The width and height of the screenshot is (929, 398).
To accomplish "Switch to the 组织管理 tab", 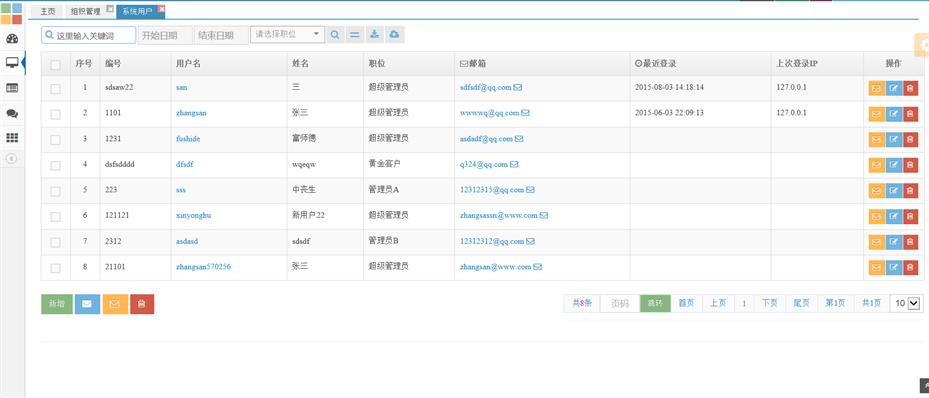I will 85,11.
